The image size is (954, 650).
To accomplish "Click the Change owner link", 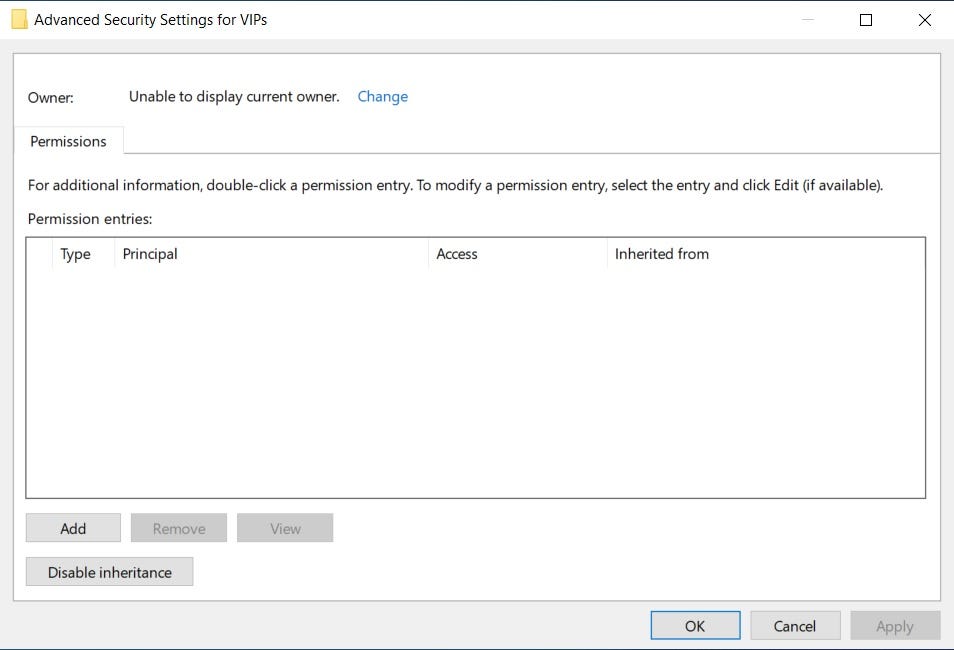I will pyautogui.click(x=382, y=97).
